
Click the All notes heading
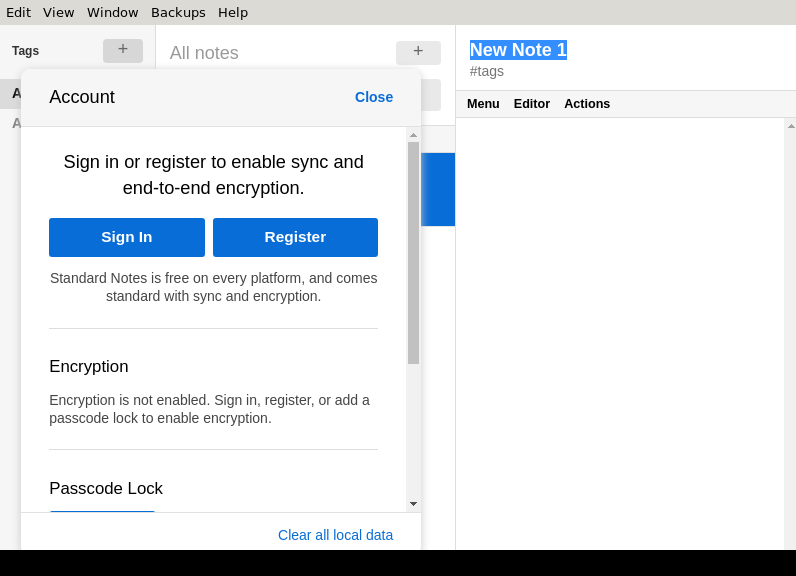[x=204, y=53]
